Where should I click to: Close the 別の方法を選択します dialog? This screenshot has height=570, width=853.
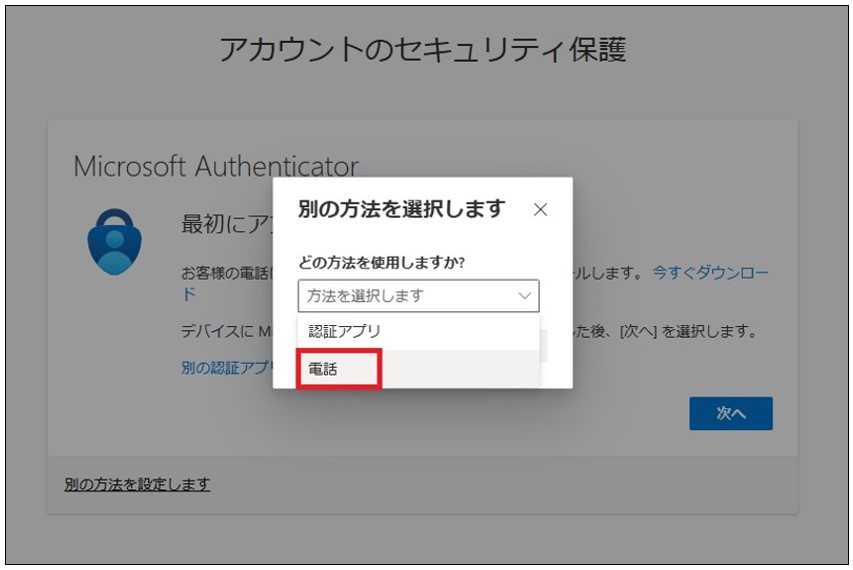pyautogui.click(x=540, y=209)
